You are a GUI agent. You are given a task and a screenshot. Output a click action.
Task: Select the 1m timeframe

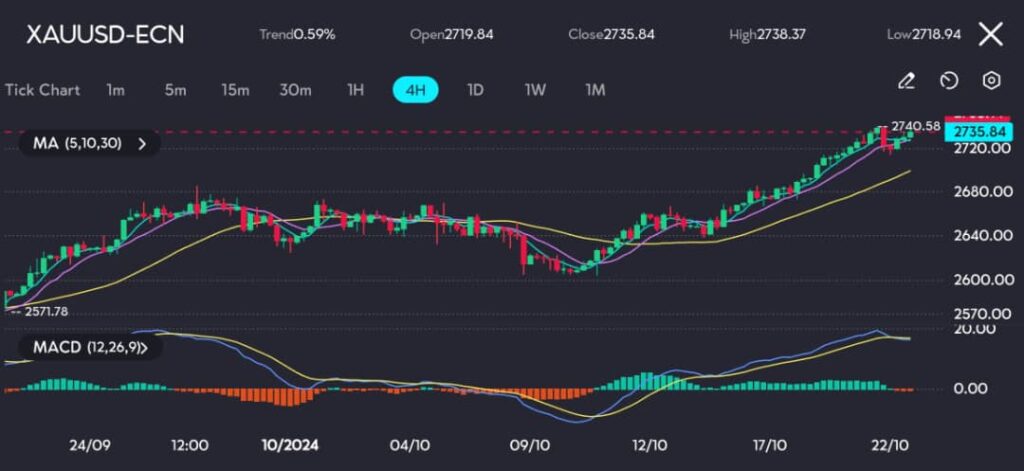116,90
